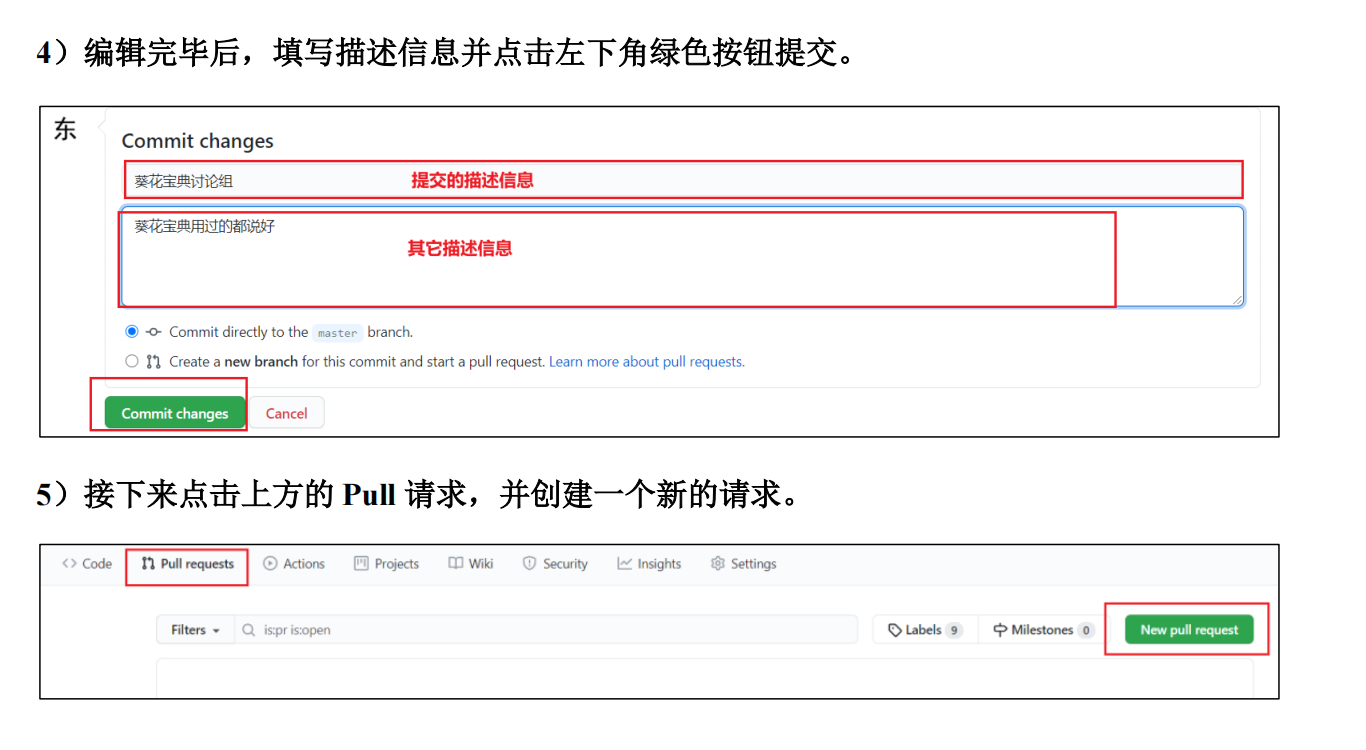Create a New pull request

coord(1189,630)
